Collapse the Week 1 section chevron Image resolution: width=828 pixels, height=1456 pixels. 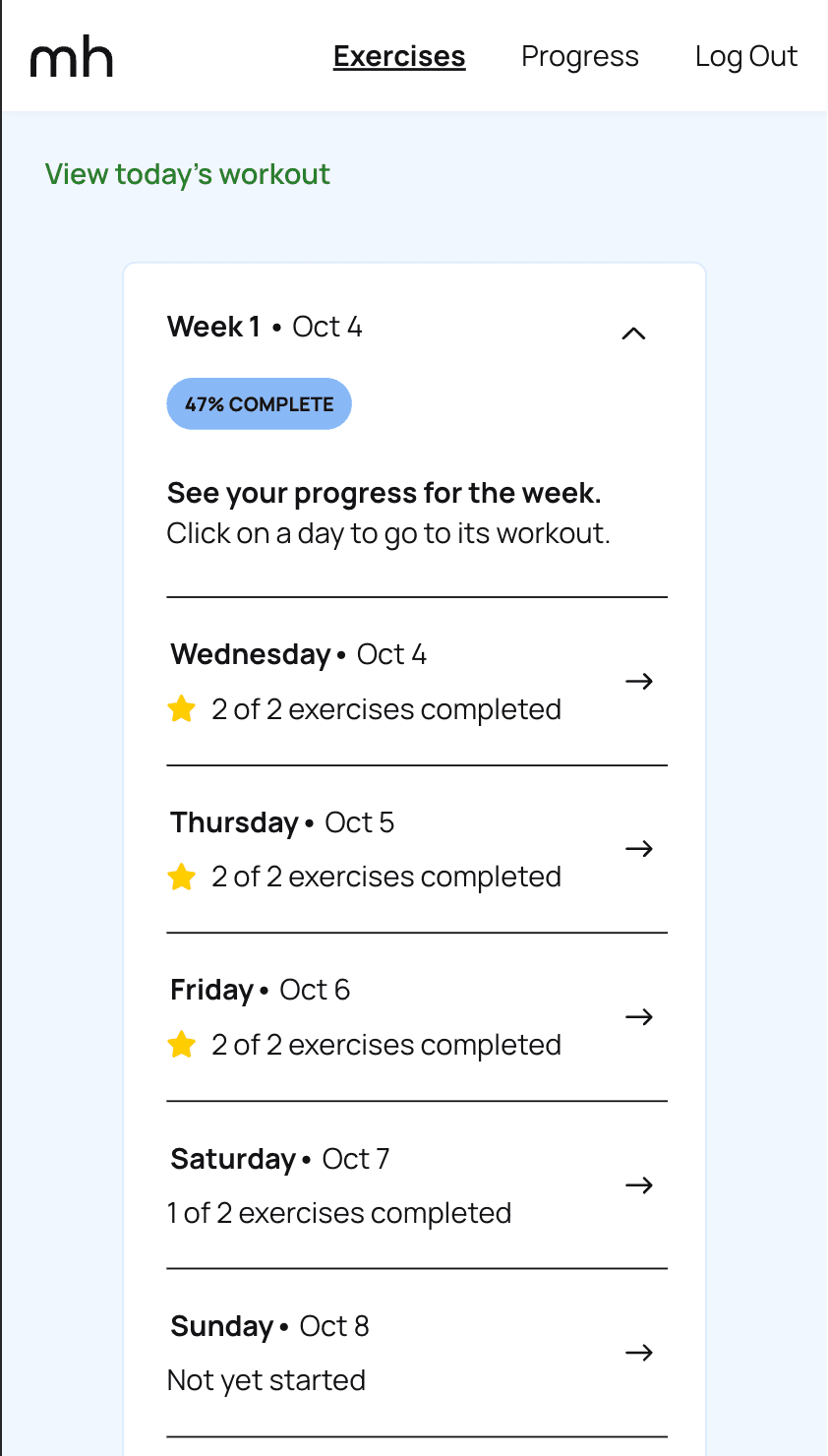pyautogui.click(x=634, y=334)
